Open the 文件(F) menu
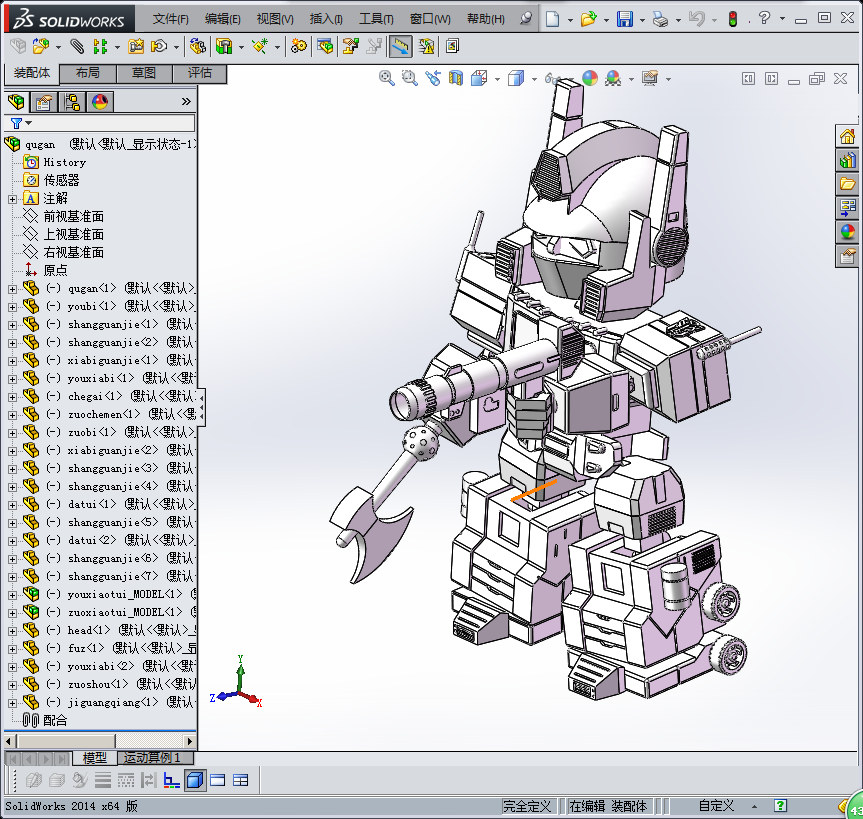Viewport: 863px width, 819px height. (x=171, y=19)
